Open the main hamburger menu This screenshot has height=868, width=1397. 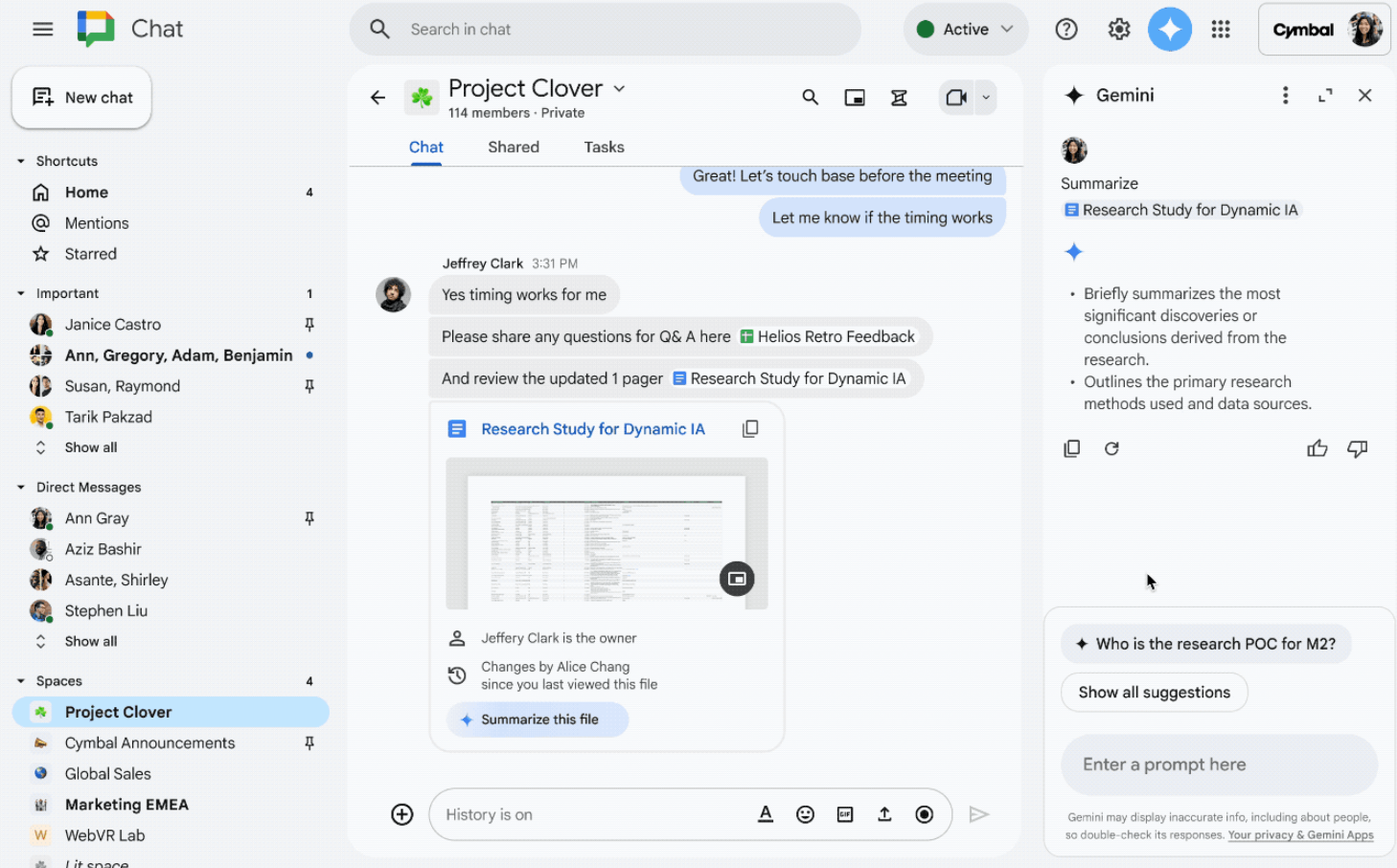point(42,29)
